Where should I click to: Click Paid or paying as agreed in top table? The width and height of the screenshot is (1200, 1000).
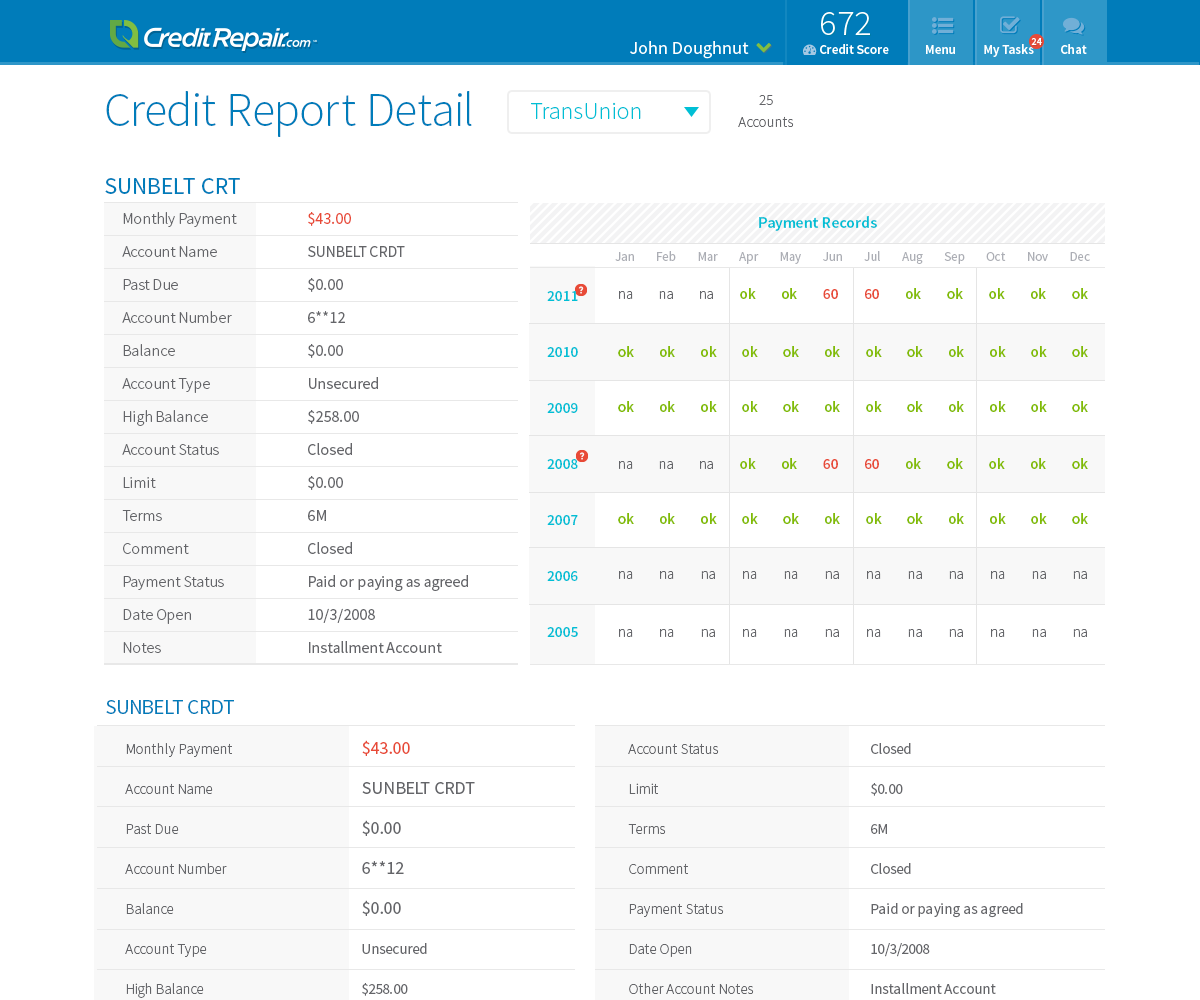[x=388, y=581]
